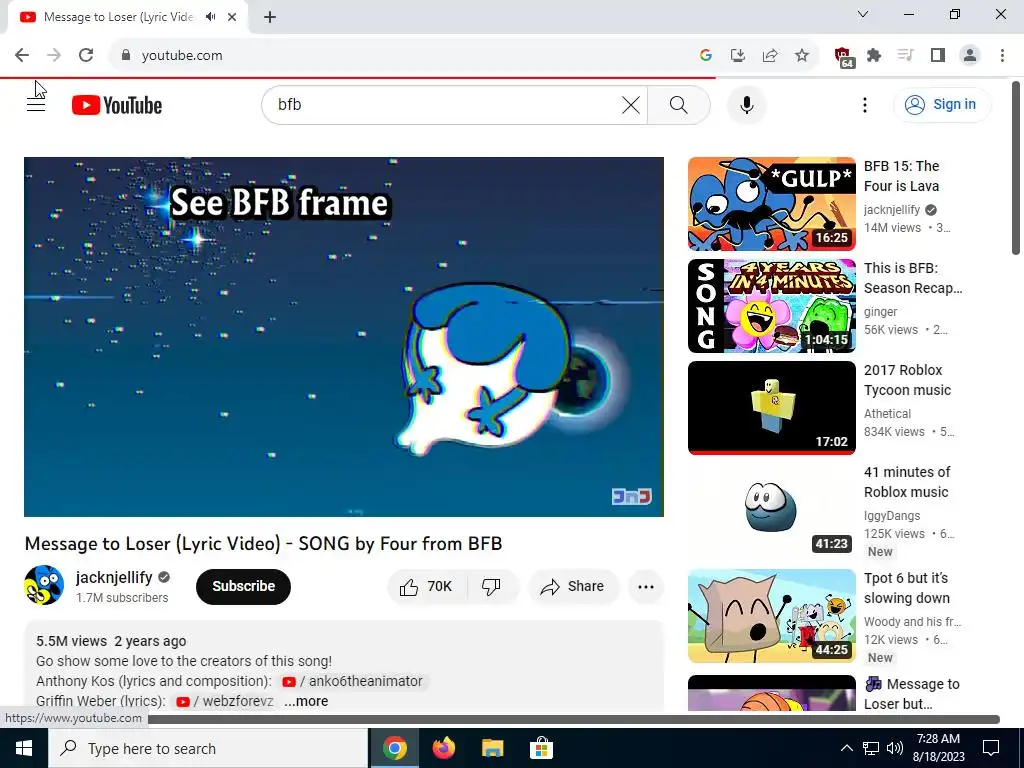
Task: Click the page vertical scrollbar
Action: (1016, 169)
